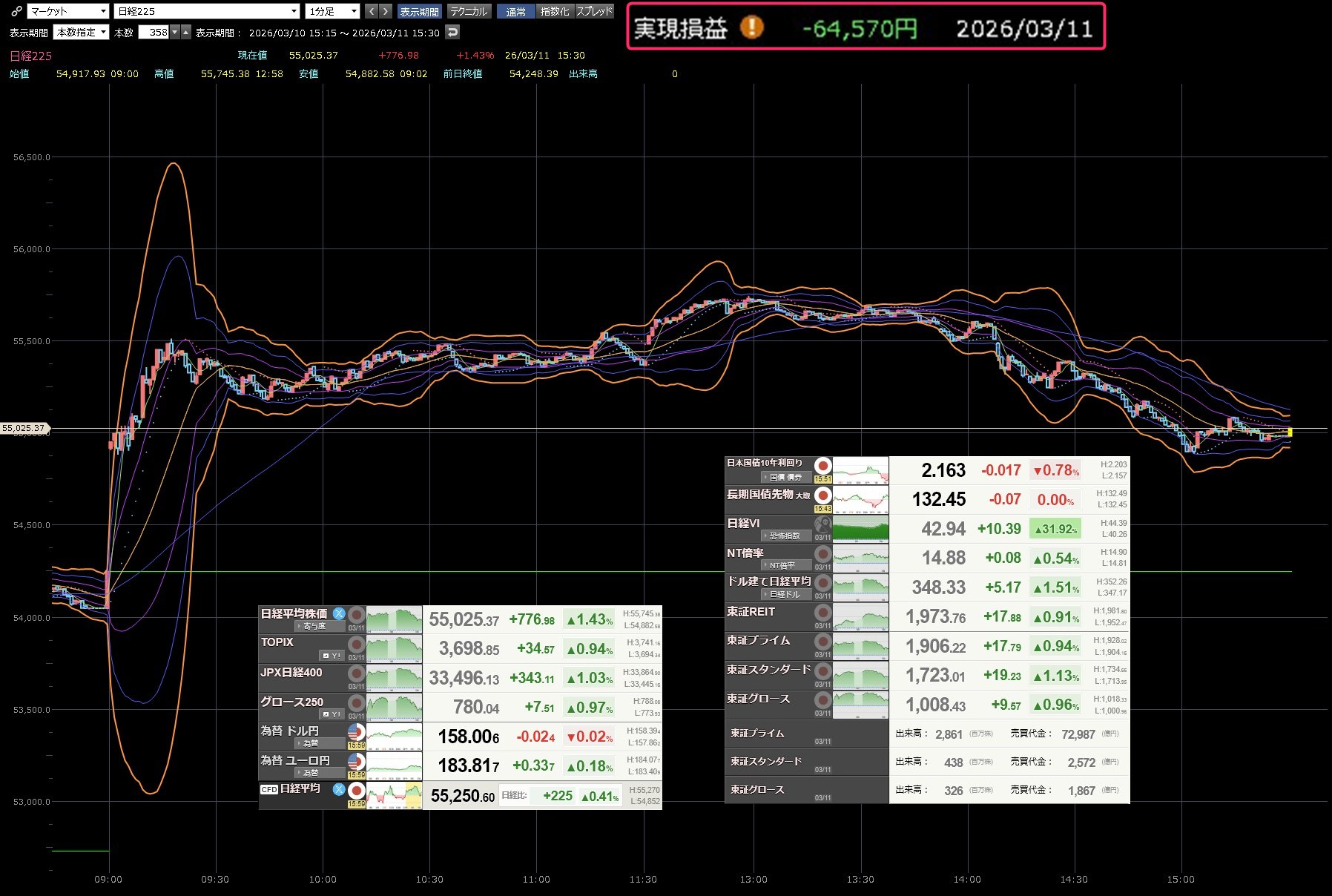Click the next symbol right arrow
1332x896 pixels.
click(385, 11)
